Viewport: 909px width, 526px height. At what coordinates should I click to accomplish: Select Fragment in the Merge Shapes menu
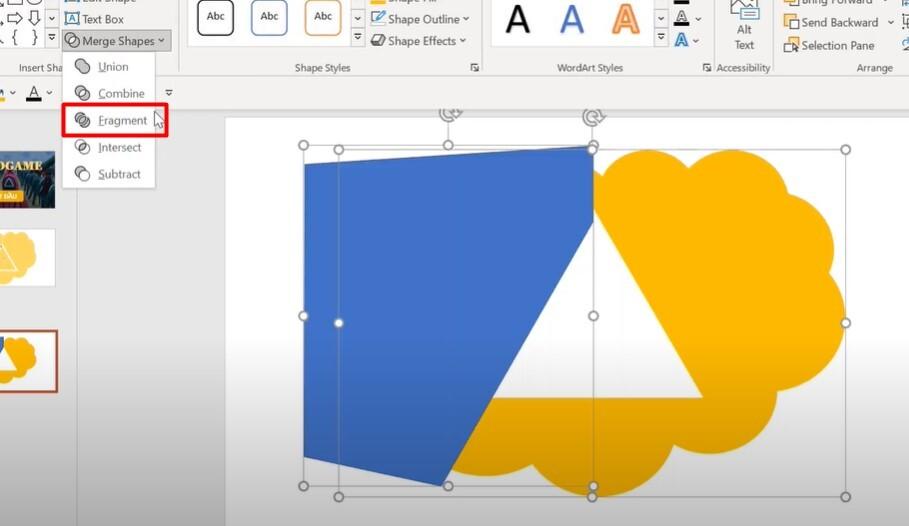[115, 121]
